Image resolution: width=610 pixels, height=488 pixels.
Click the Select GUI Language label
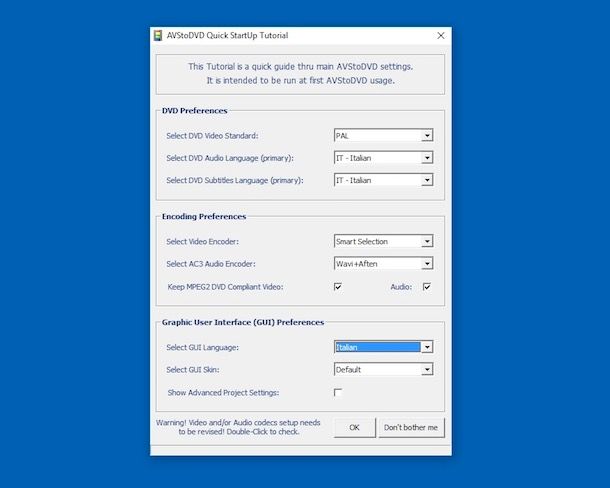pyautogui.click(x=203, y=348)
